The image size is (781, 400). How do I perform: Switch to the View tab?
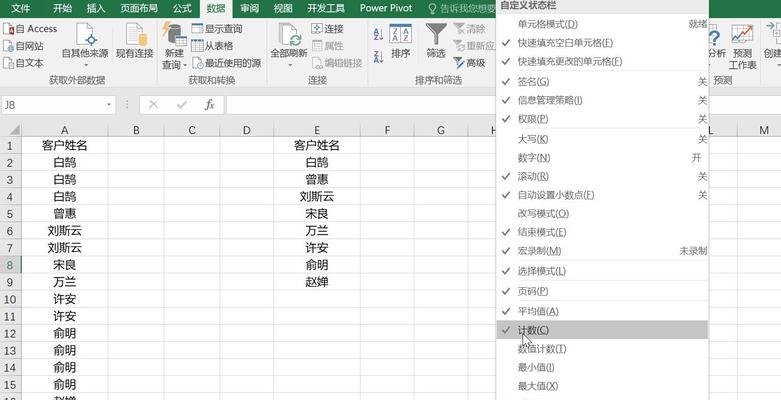(283, 8)
